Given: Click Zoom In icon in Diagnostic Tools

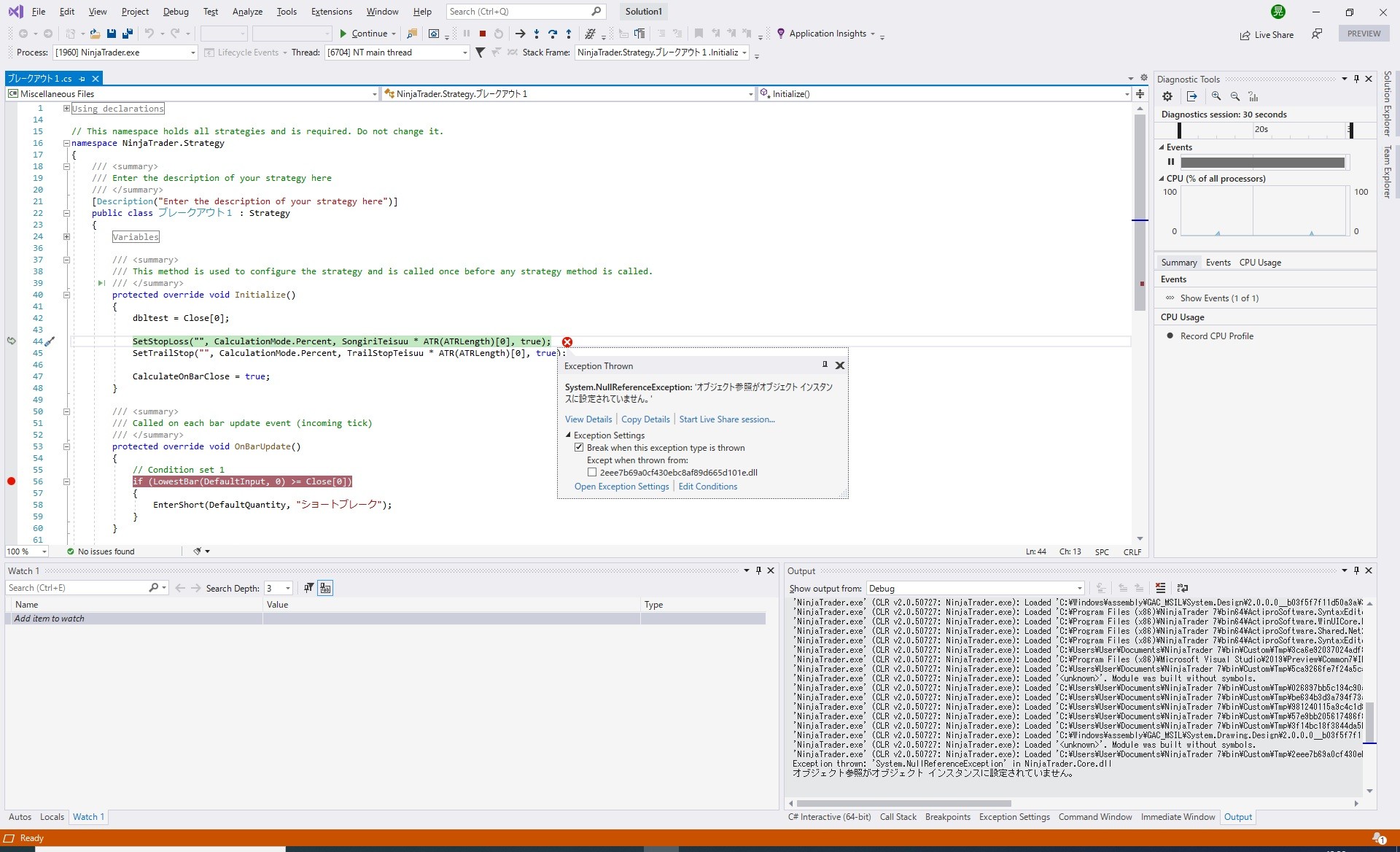Looking at the screenshot, I should coord(1216,96).
